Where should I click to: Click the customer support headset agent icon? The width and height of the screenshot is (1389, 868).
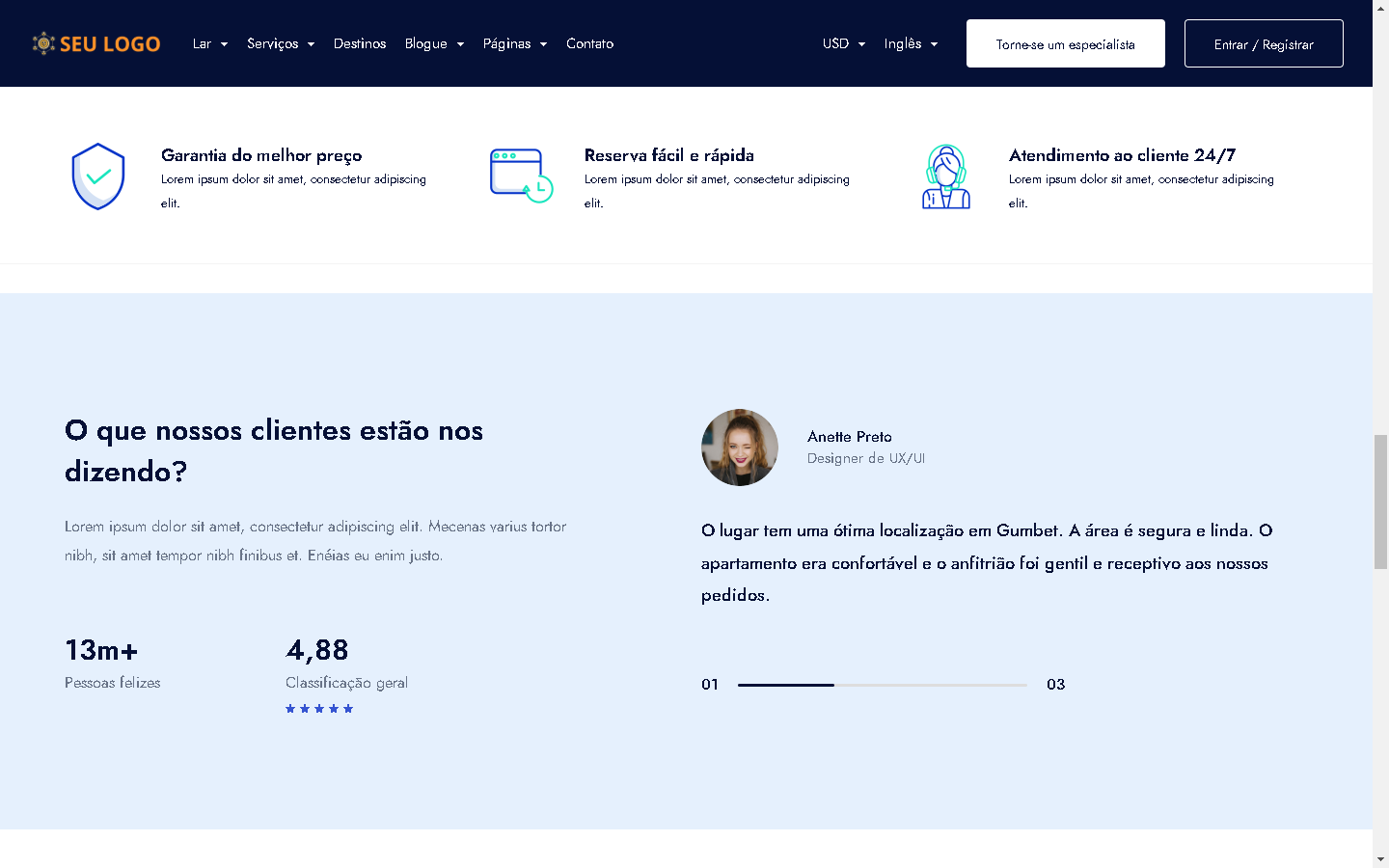[x=945, y=176]
